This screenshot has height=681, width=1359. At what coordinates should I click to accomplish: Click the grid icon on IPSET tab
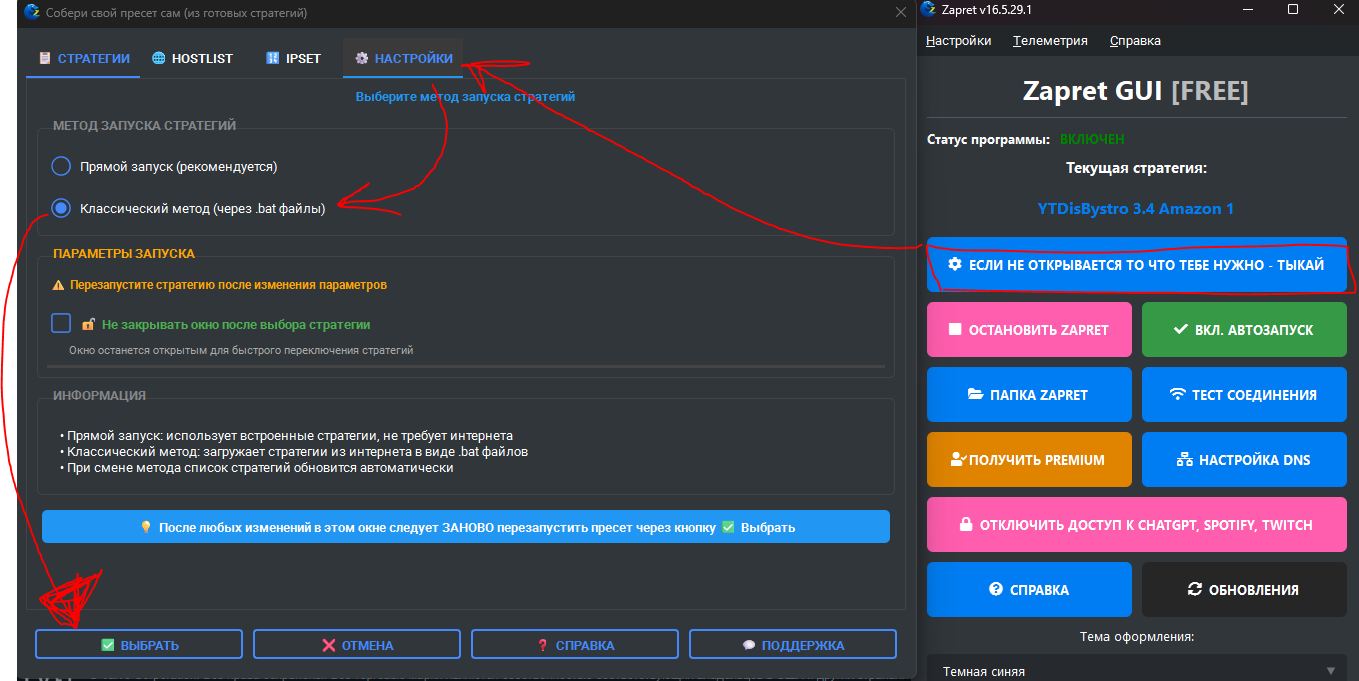click(272, 59)
